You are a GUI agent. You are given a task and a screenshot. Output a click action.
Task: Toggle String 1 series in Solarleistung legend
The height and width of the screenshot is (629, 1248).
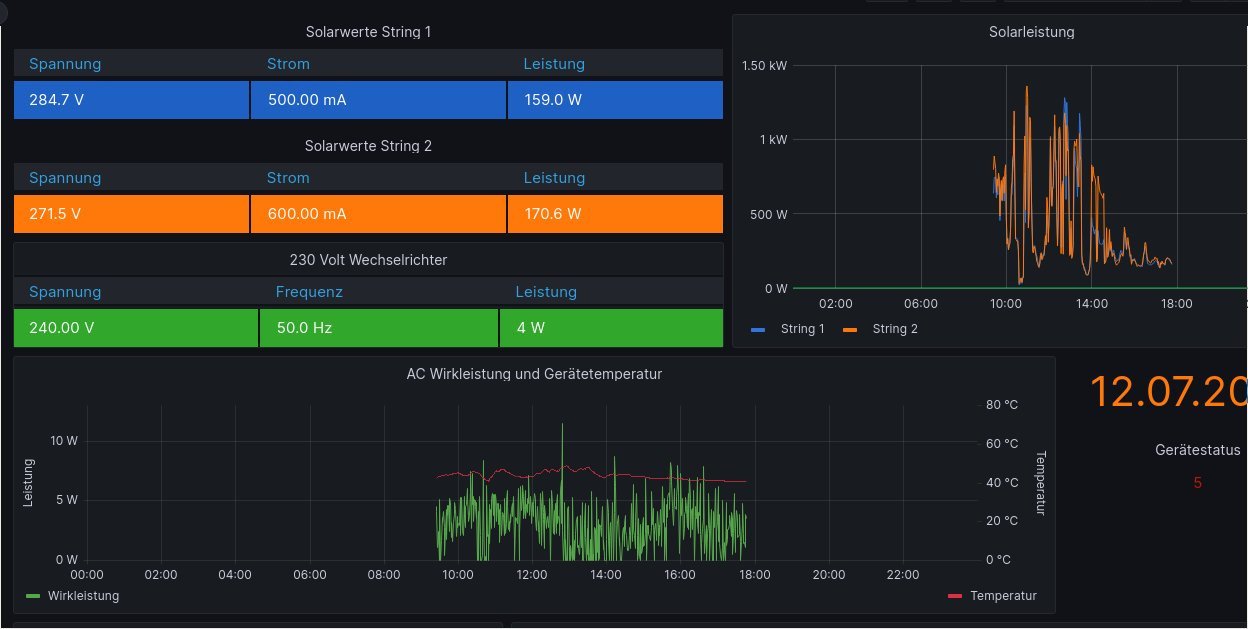click(x=801, y=329)
